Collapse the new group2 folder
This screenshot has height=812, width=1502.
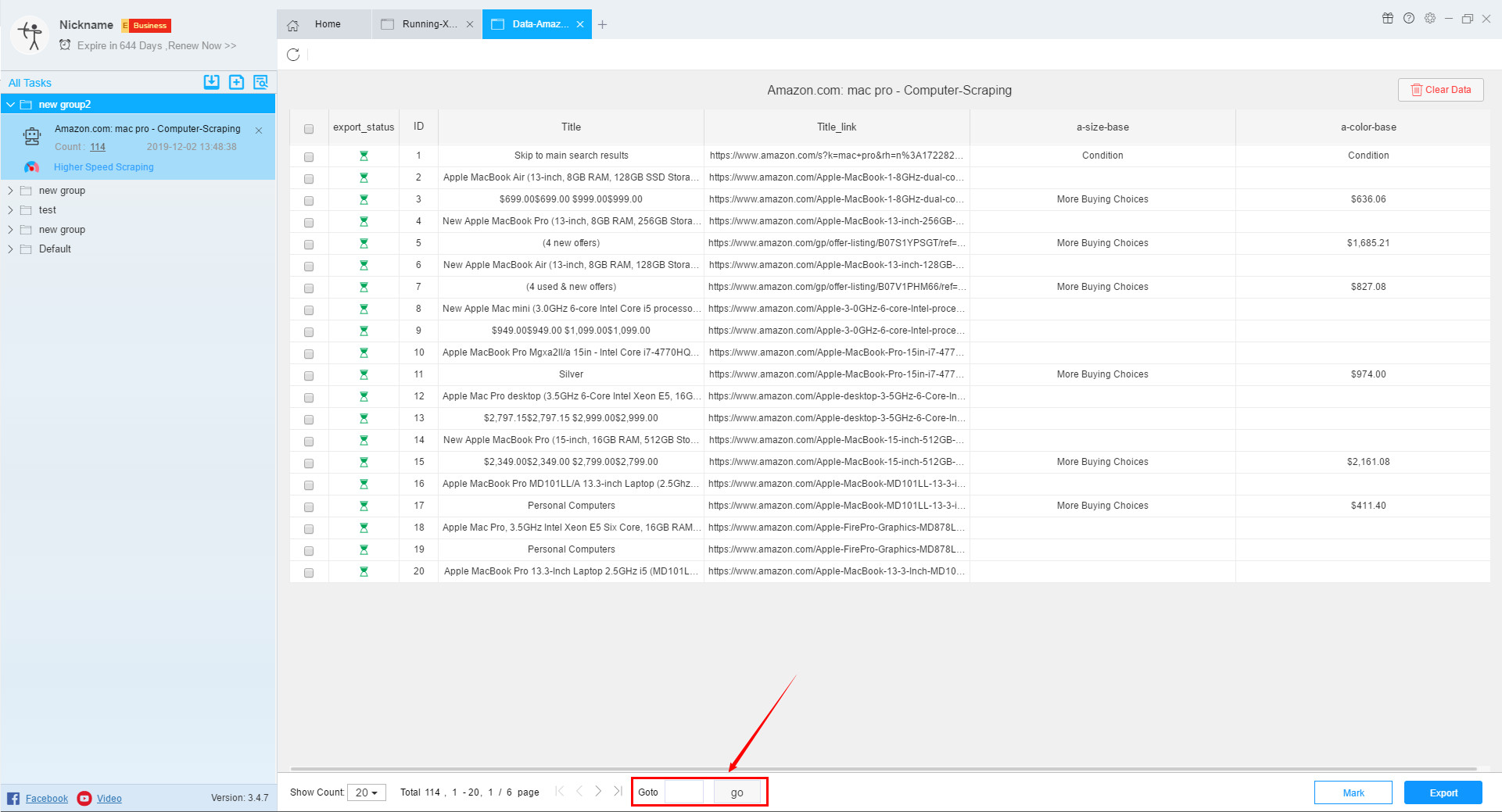tap(11, 104)
